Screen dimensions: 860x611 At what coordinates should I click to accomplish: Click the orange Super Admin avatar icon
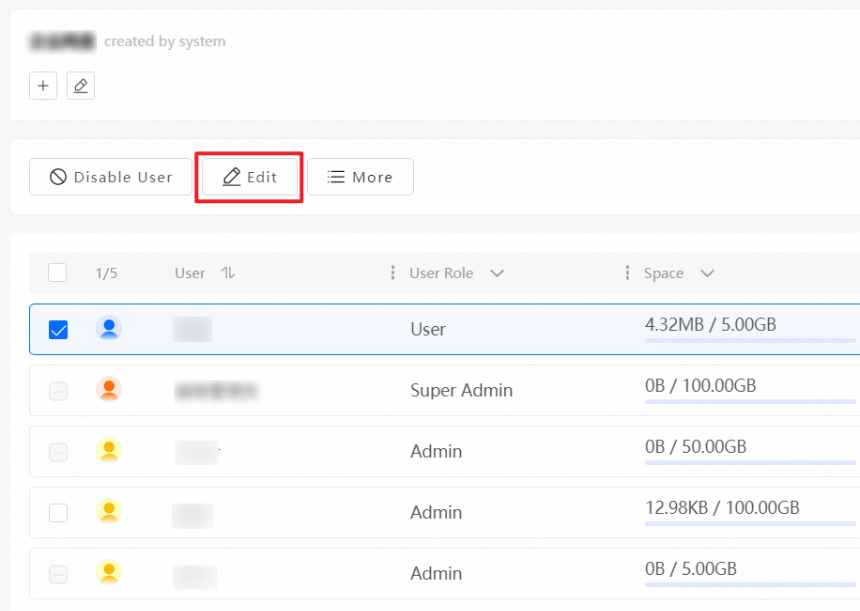(109, 389)
